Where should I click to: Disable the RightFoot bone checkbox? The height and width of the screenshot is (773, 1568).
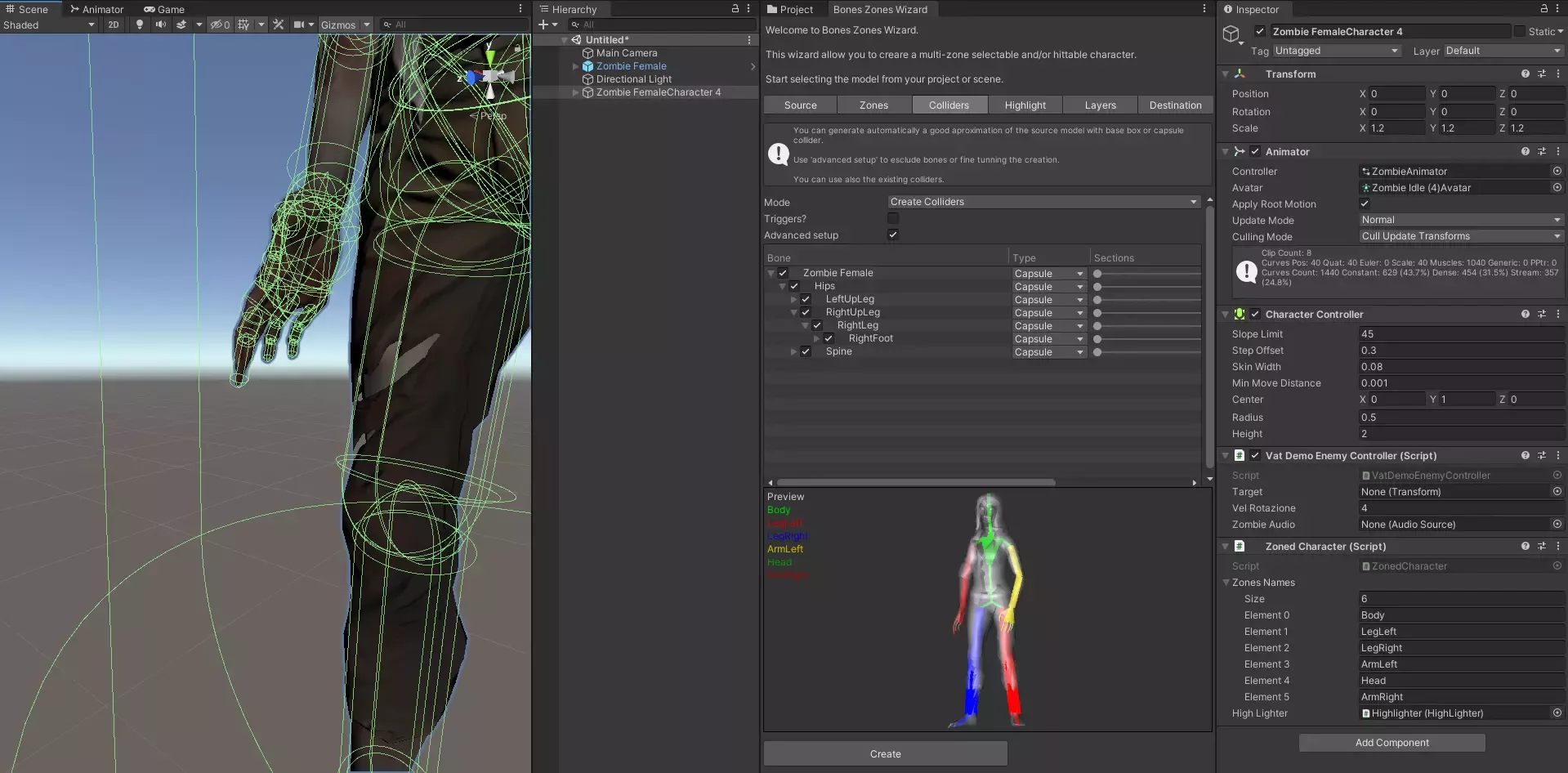point(829,338)
